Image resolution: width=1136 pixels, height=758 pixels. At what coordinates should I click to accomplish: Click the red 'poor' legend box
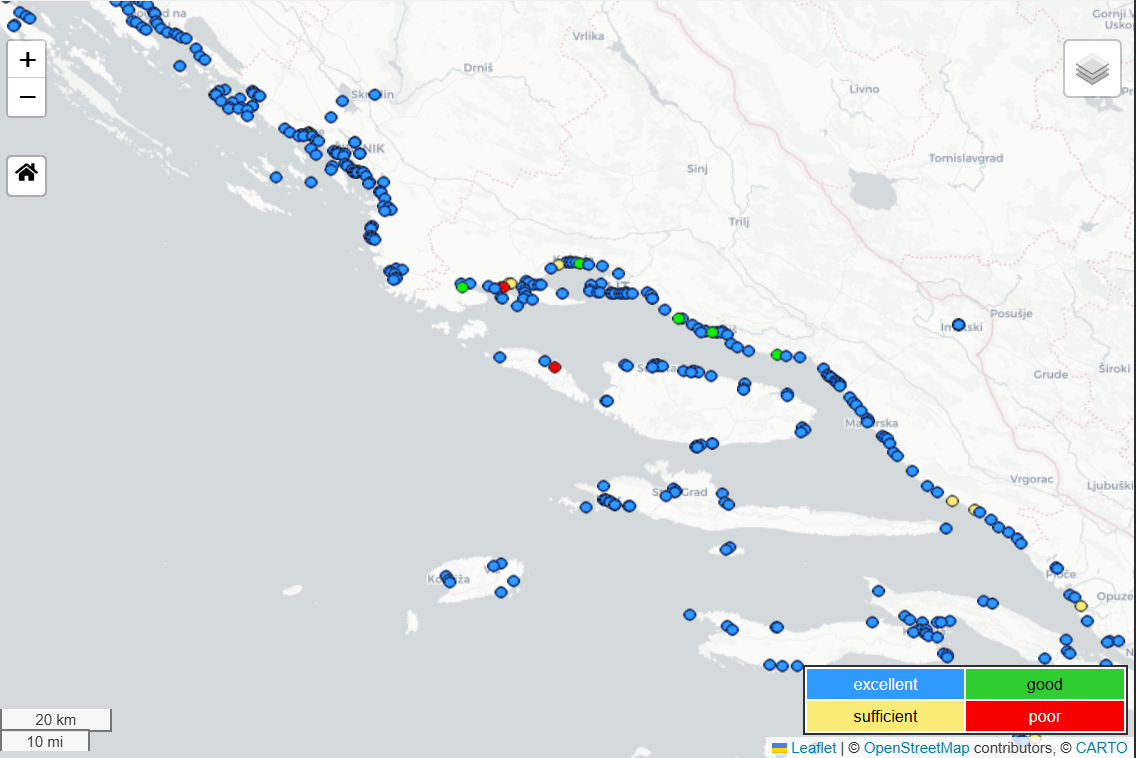point(1045,716)
